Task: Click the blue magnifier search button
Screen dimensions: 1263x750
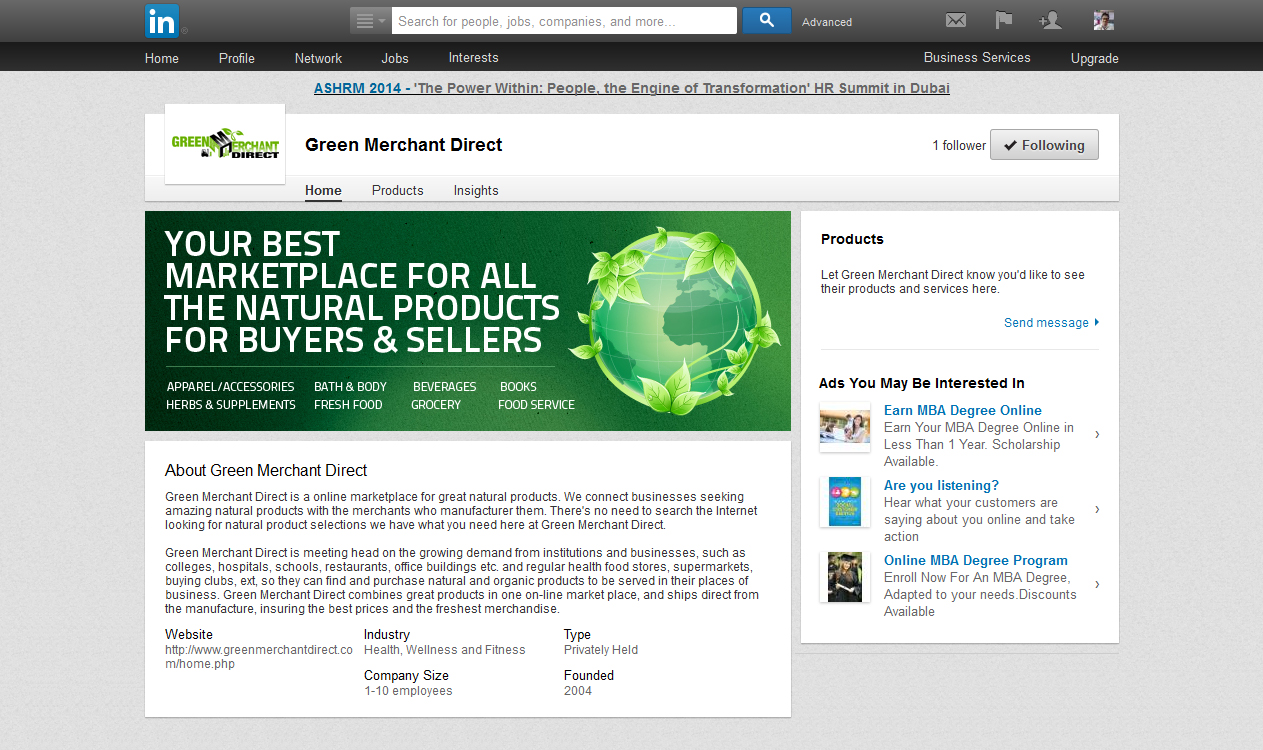Action: click(766, 21)
